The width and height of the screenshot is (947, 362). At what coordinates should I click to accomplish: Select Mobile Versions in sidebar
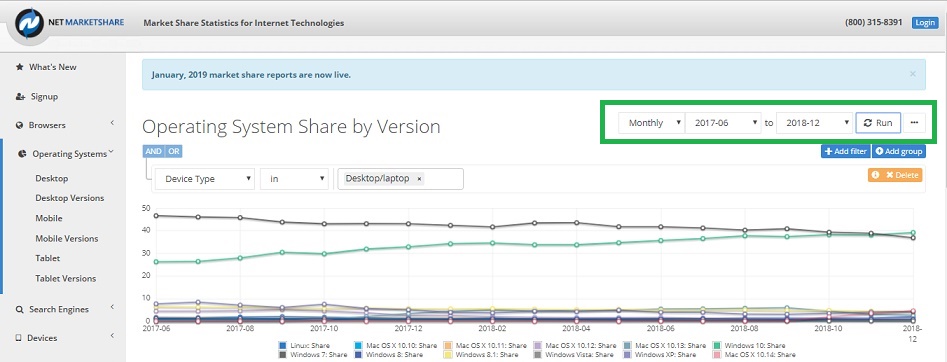[66, 238]
